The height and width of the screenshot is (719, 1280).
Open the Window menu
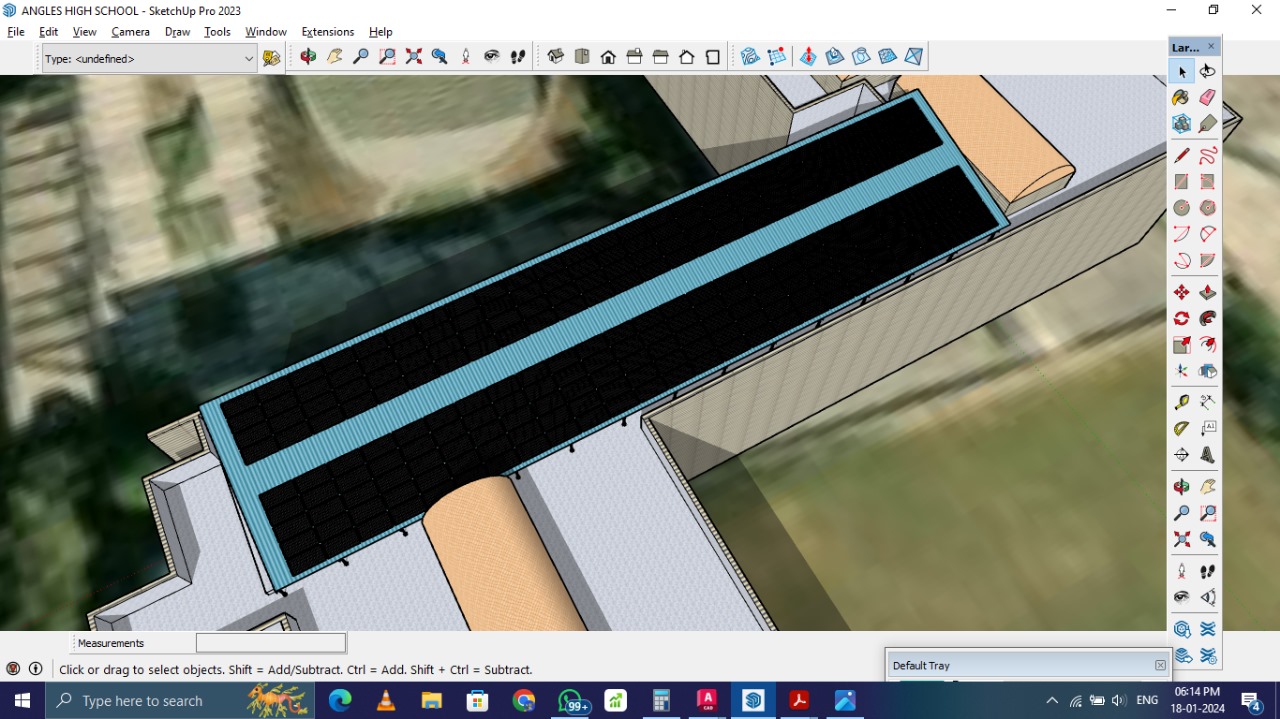click(266, 32)
